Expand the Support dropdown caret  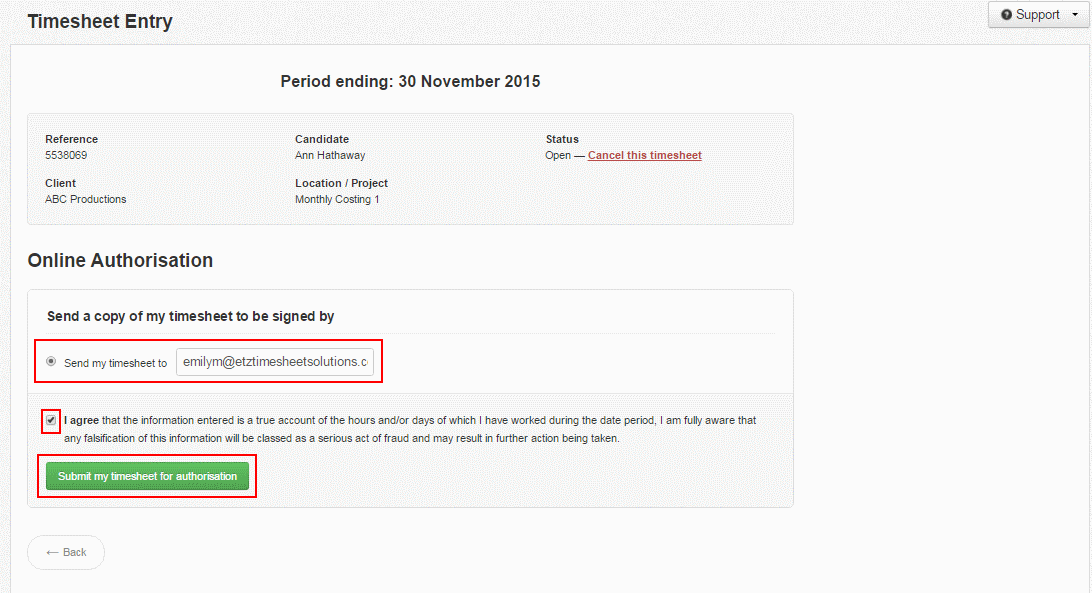tap(1075, 15)
